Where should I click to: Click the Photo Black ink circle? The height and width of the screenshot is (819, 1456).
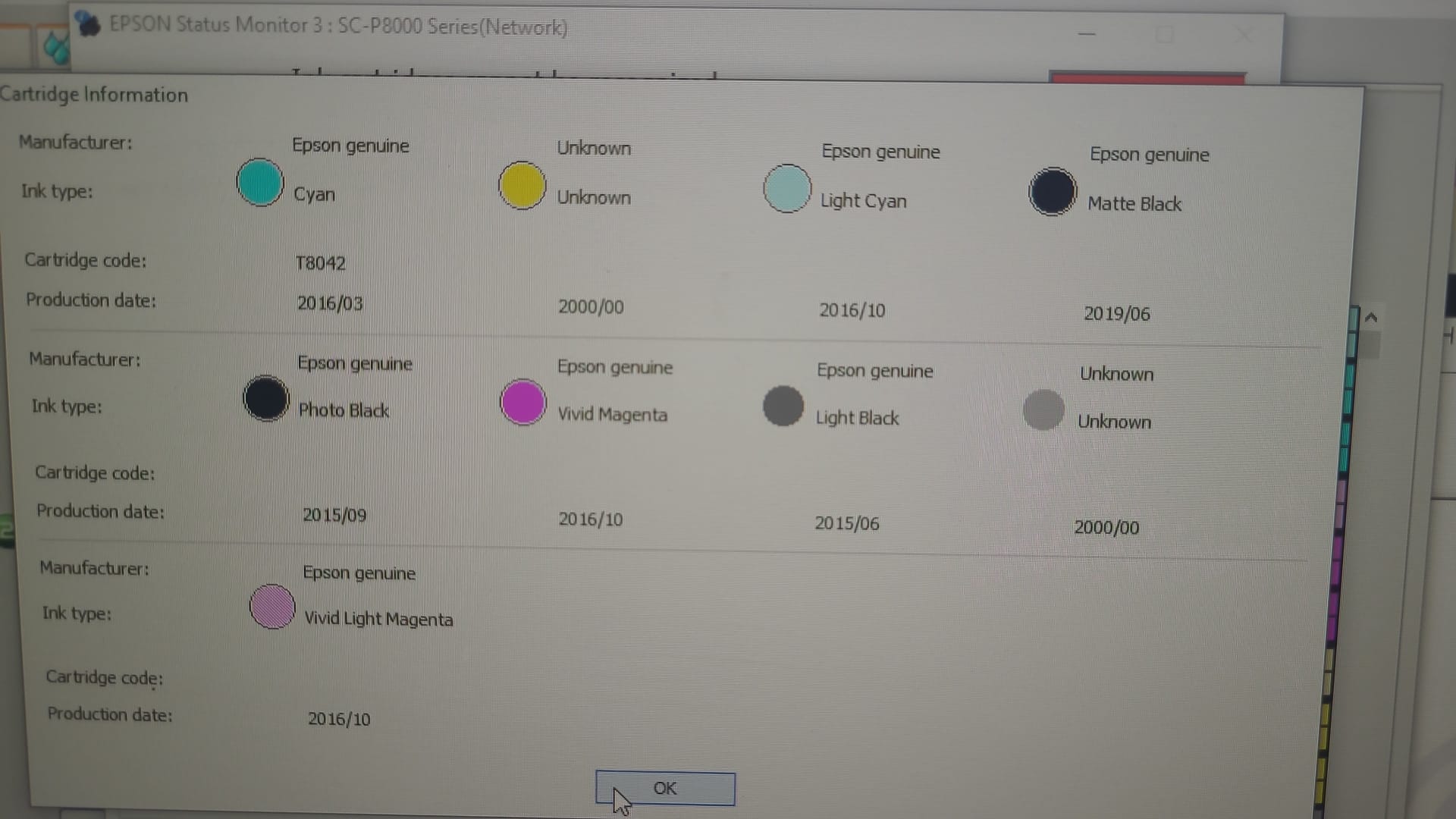coord(266,398)
